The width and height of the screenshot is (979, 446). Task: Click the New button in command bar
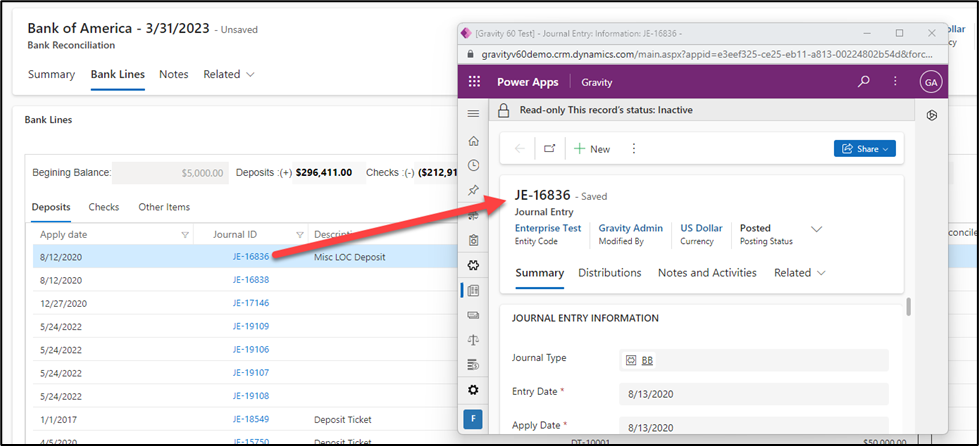(592, 149)
